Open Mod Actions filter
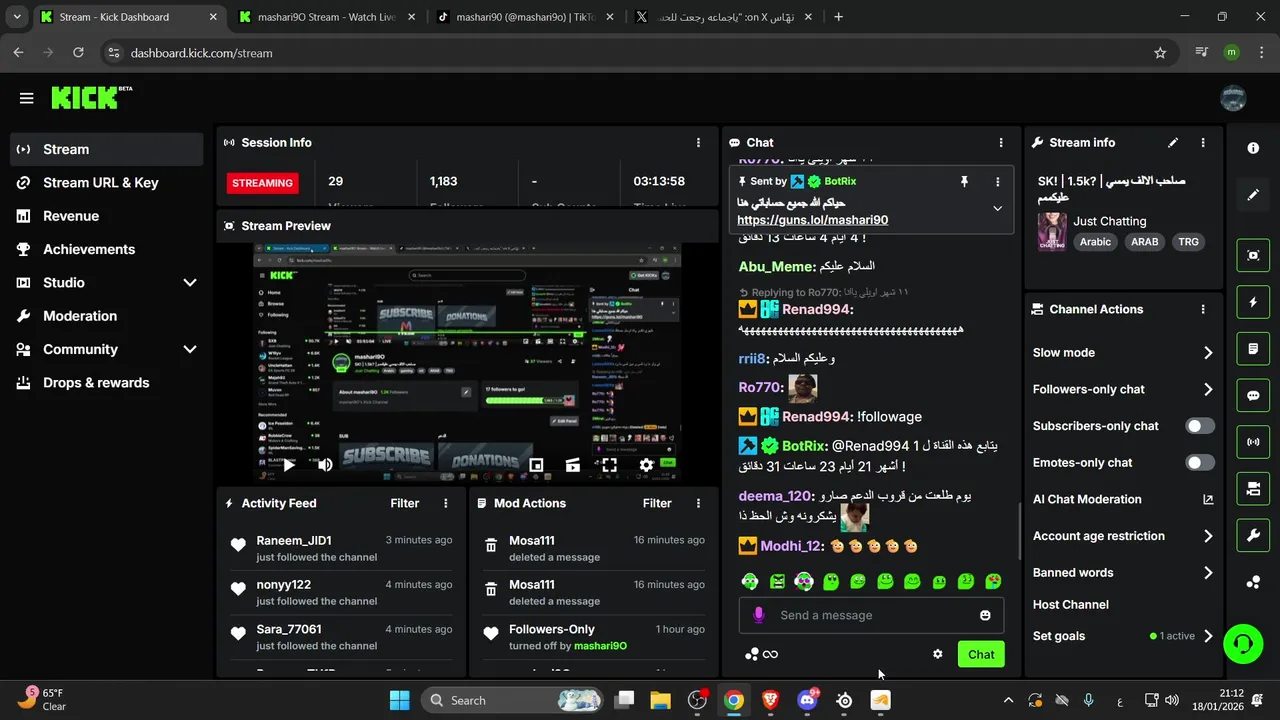This screenshot has width=1280, height=720. pyautogui.click(x=657, y=503)
